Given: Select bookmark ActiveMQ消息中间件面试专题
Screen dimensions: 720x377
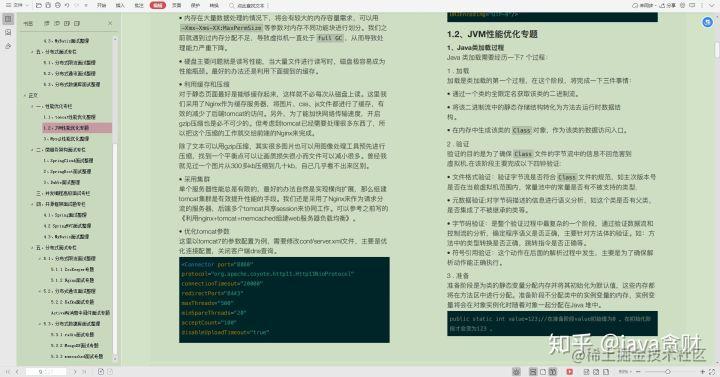Looking at the screenshot, I should coord(80,313).
